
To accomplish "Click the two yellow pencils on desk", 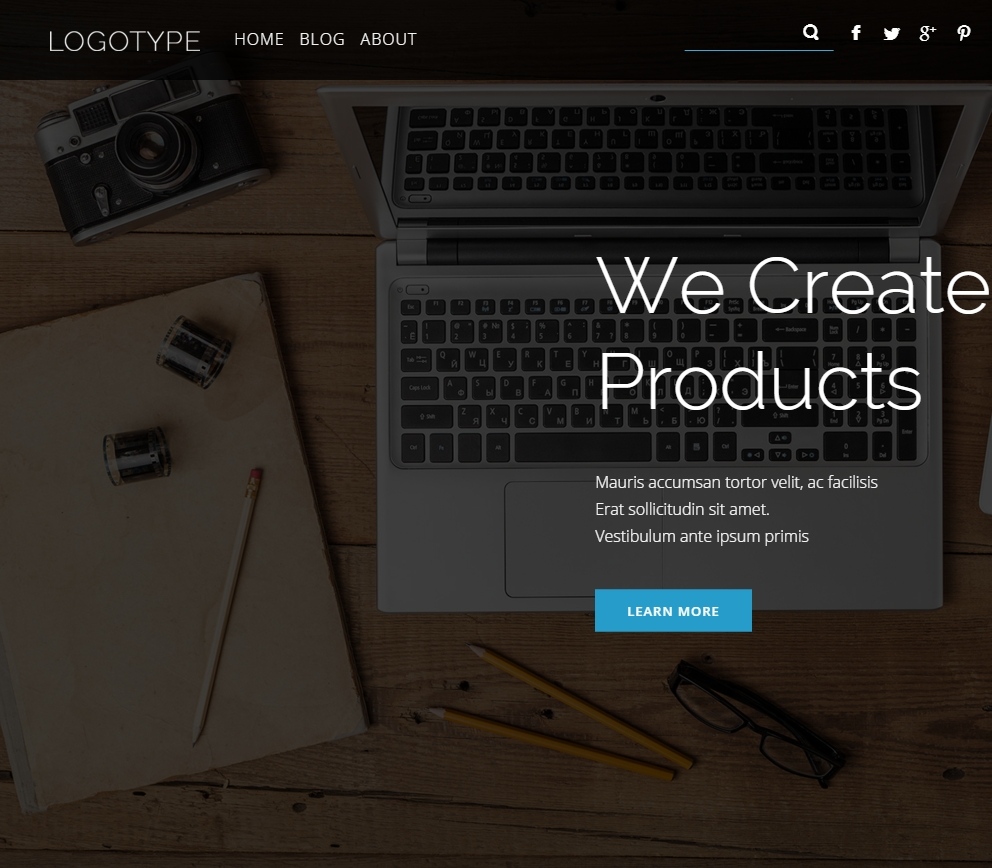I will 561,712.
